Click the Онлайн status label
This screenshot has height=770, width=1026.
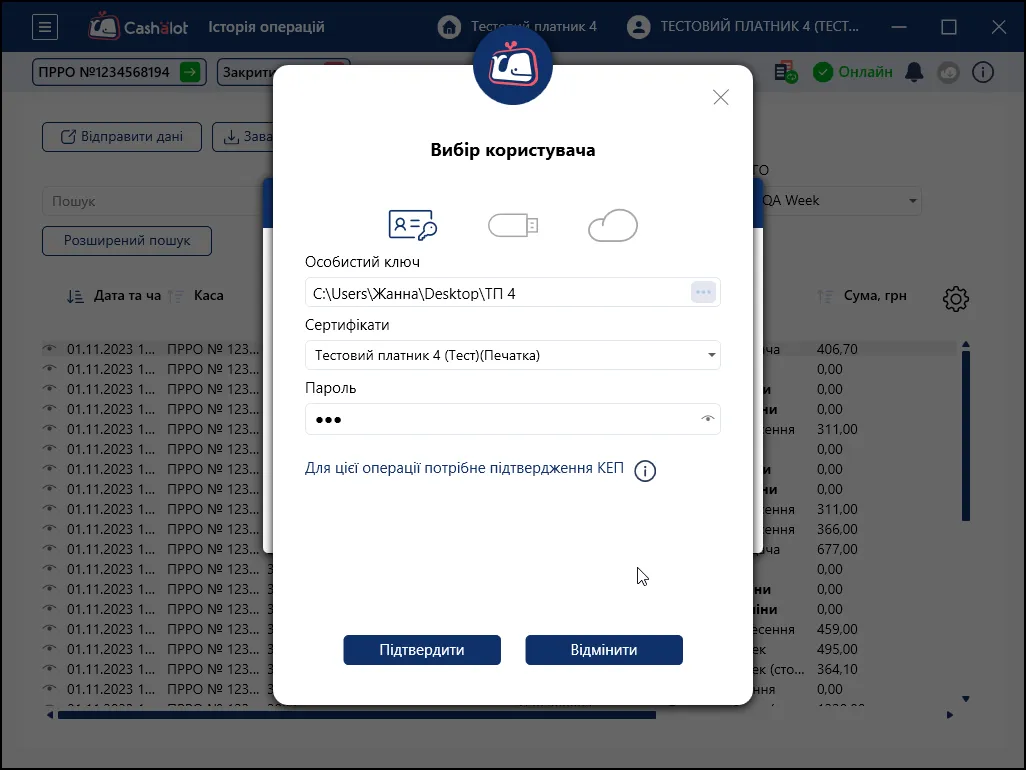tap(865, 72)
